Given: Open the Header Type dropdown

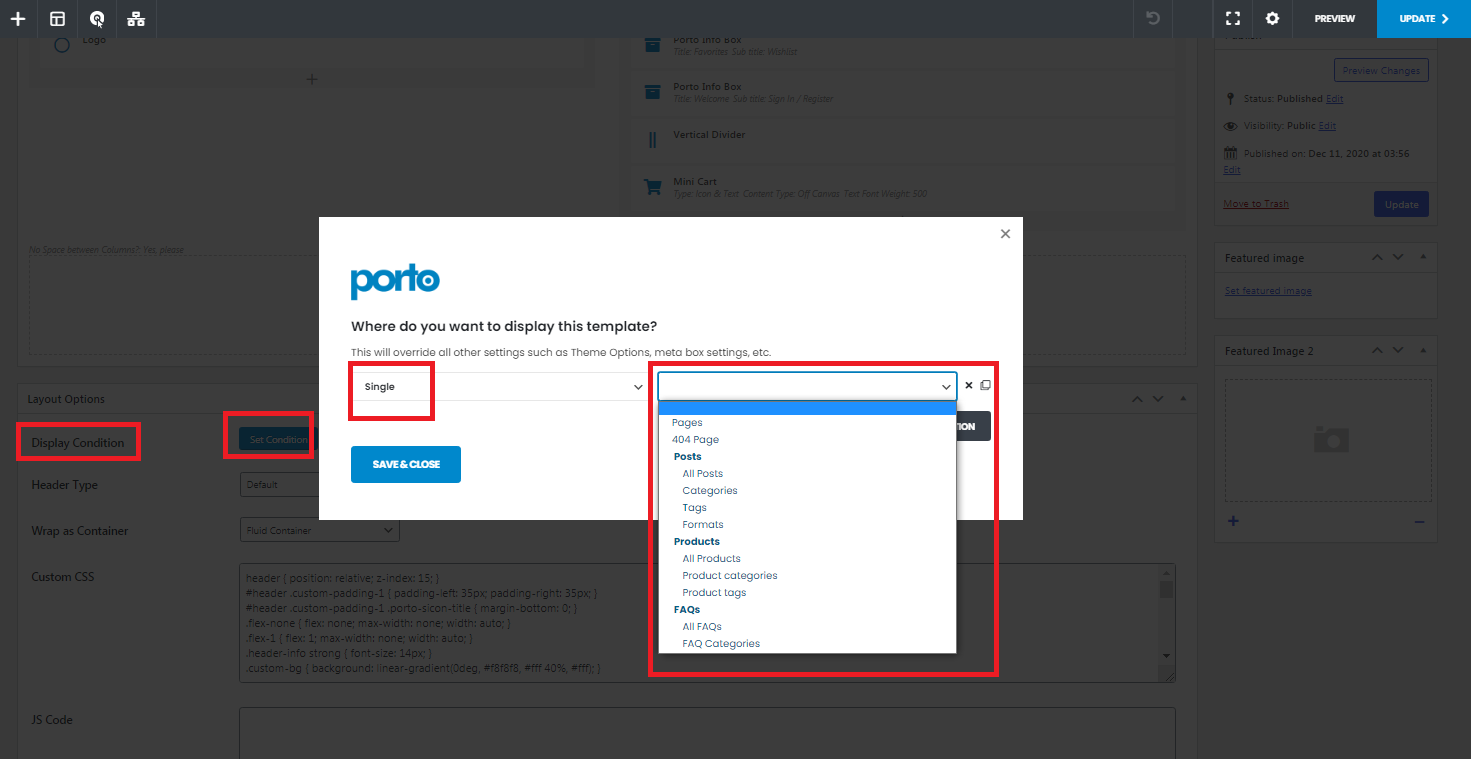Looking at the screenshot, I should tap(319, 485).
